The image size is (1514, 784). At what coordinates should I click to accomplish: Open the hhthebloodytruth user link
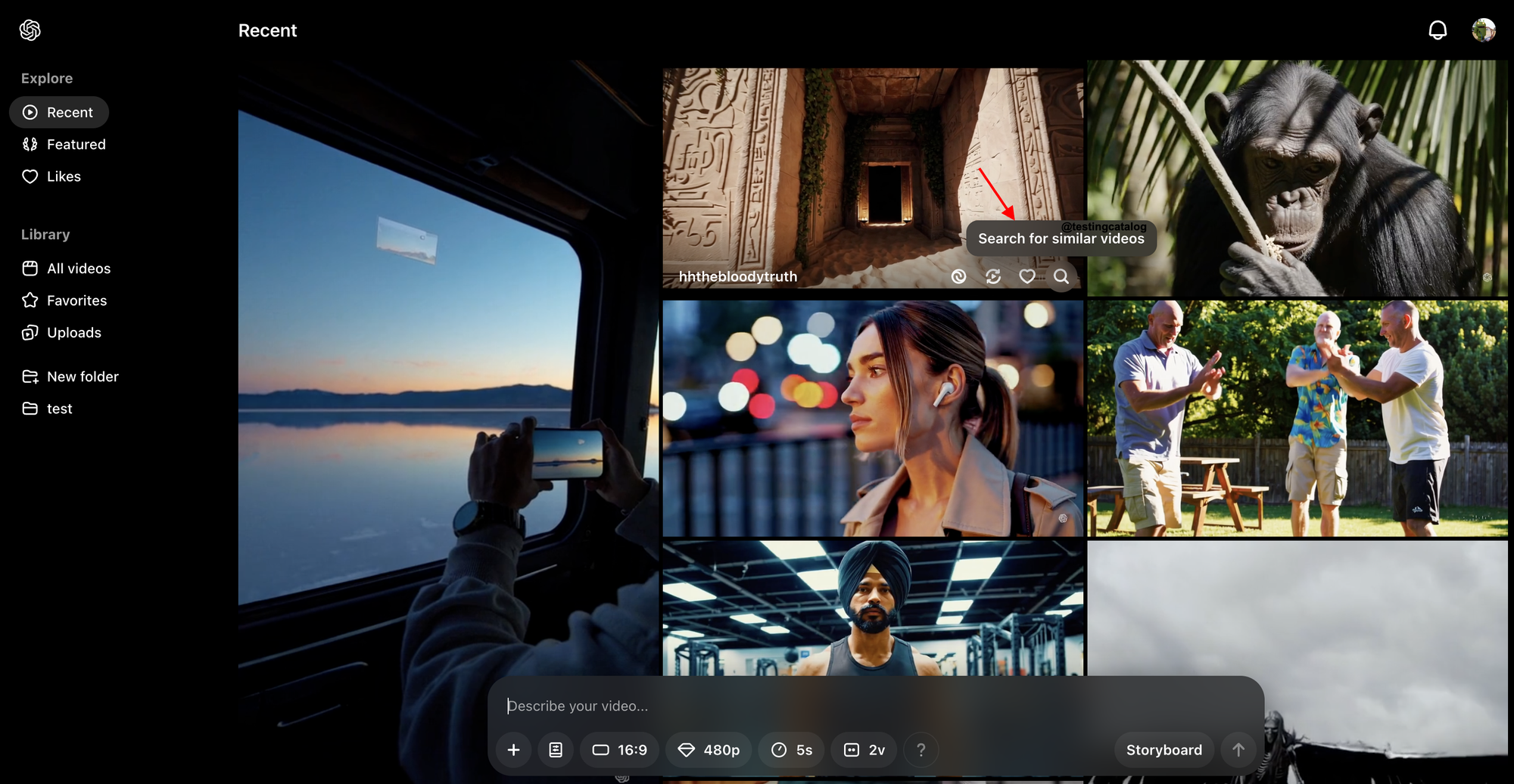point(738,277)
